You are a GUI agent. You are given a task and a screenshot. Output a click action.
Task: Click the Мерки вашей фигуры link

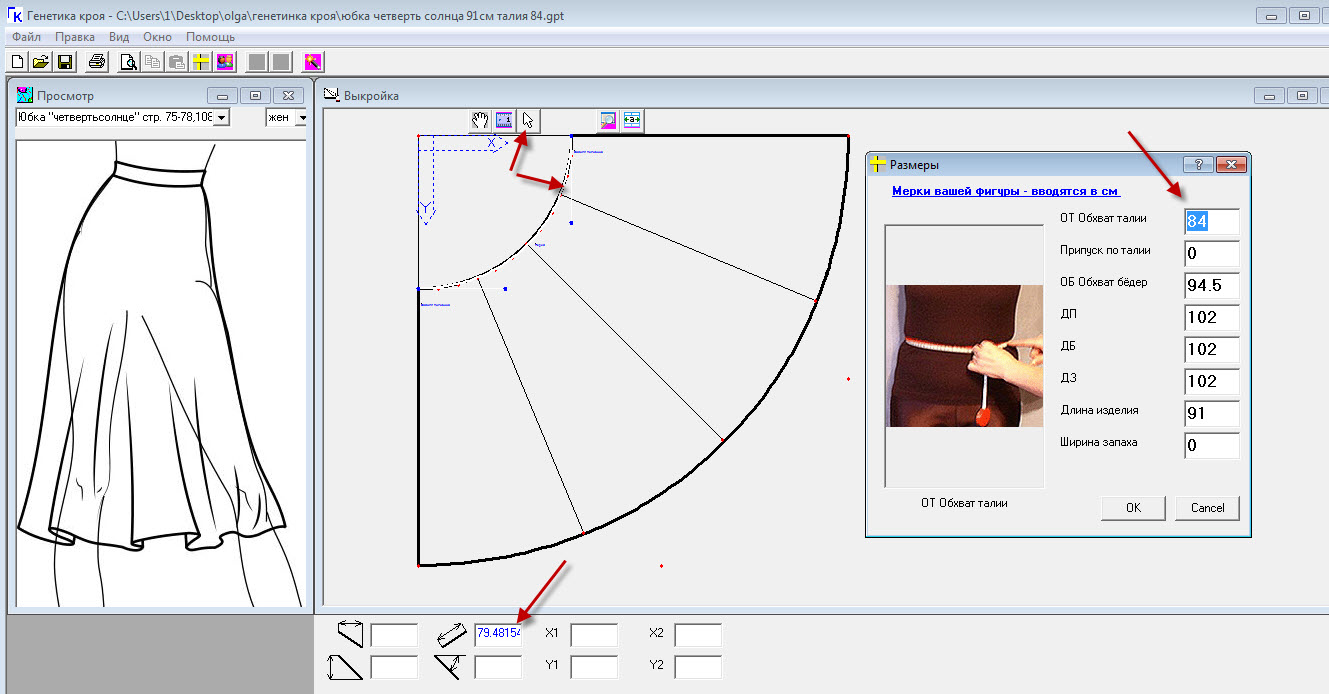(1005, 191)
